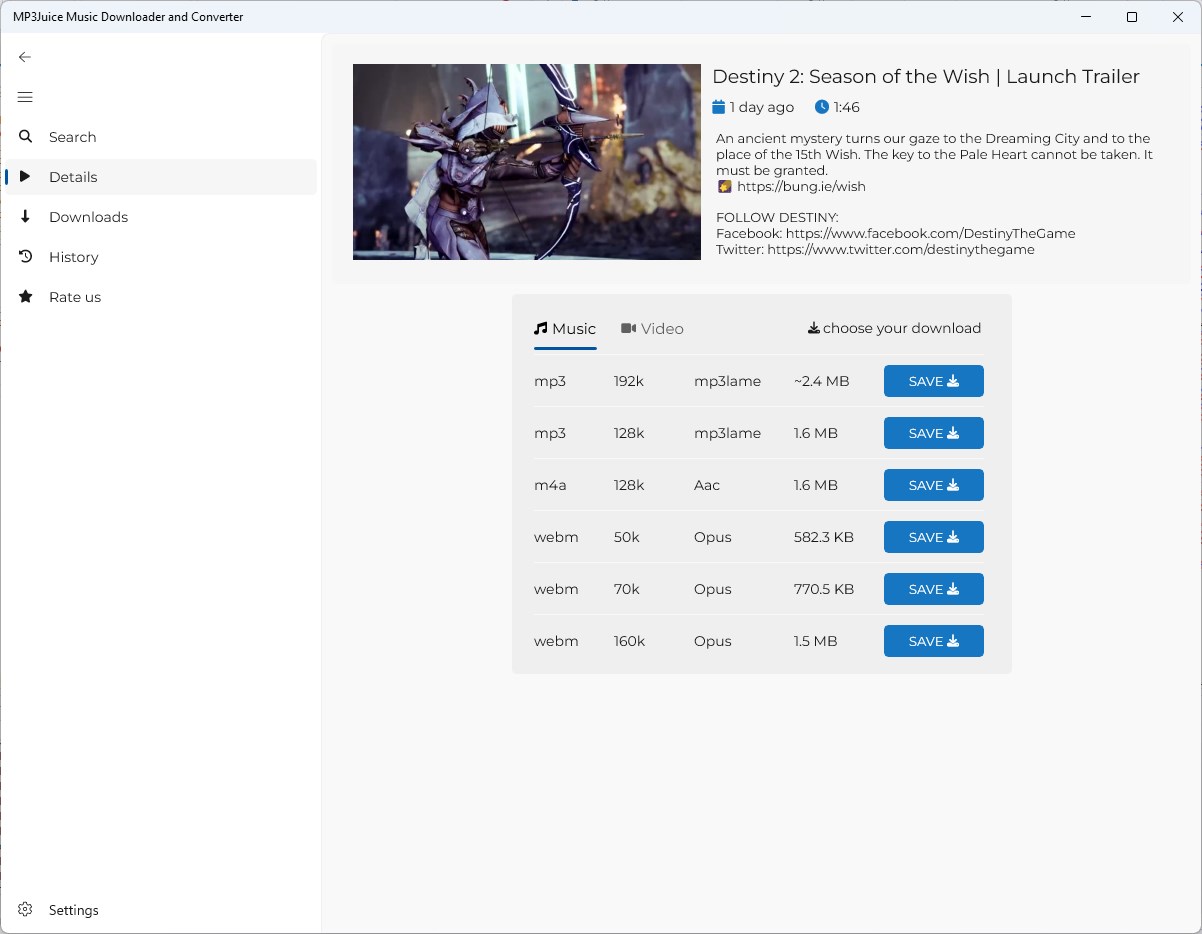Click the Settings gear icon
The image size is (1202, 934).
coord(26,910)
